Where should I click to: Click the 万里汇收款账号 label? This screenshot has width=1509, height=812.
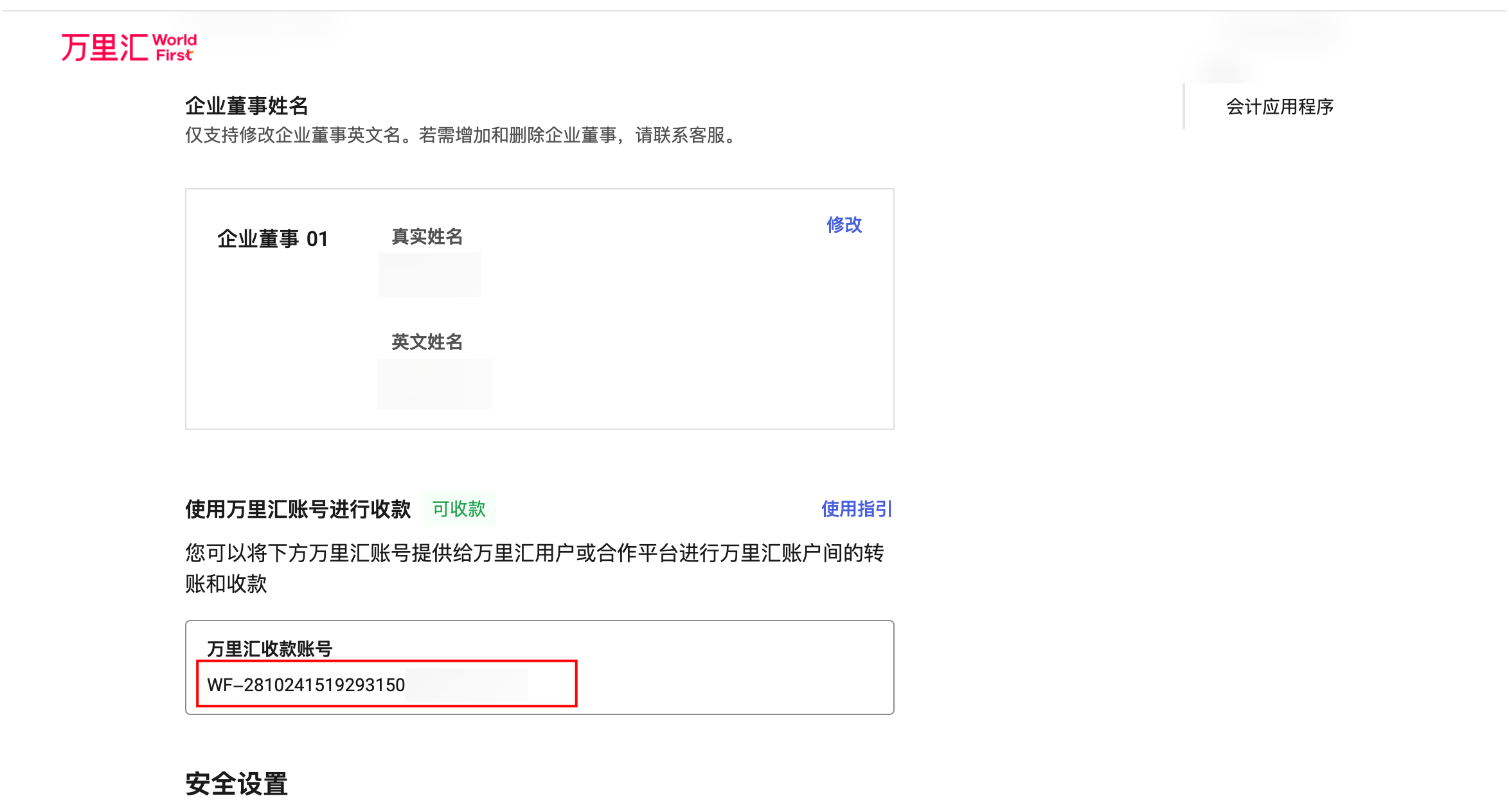[271, 649]
